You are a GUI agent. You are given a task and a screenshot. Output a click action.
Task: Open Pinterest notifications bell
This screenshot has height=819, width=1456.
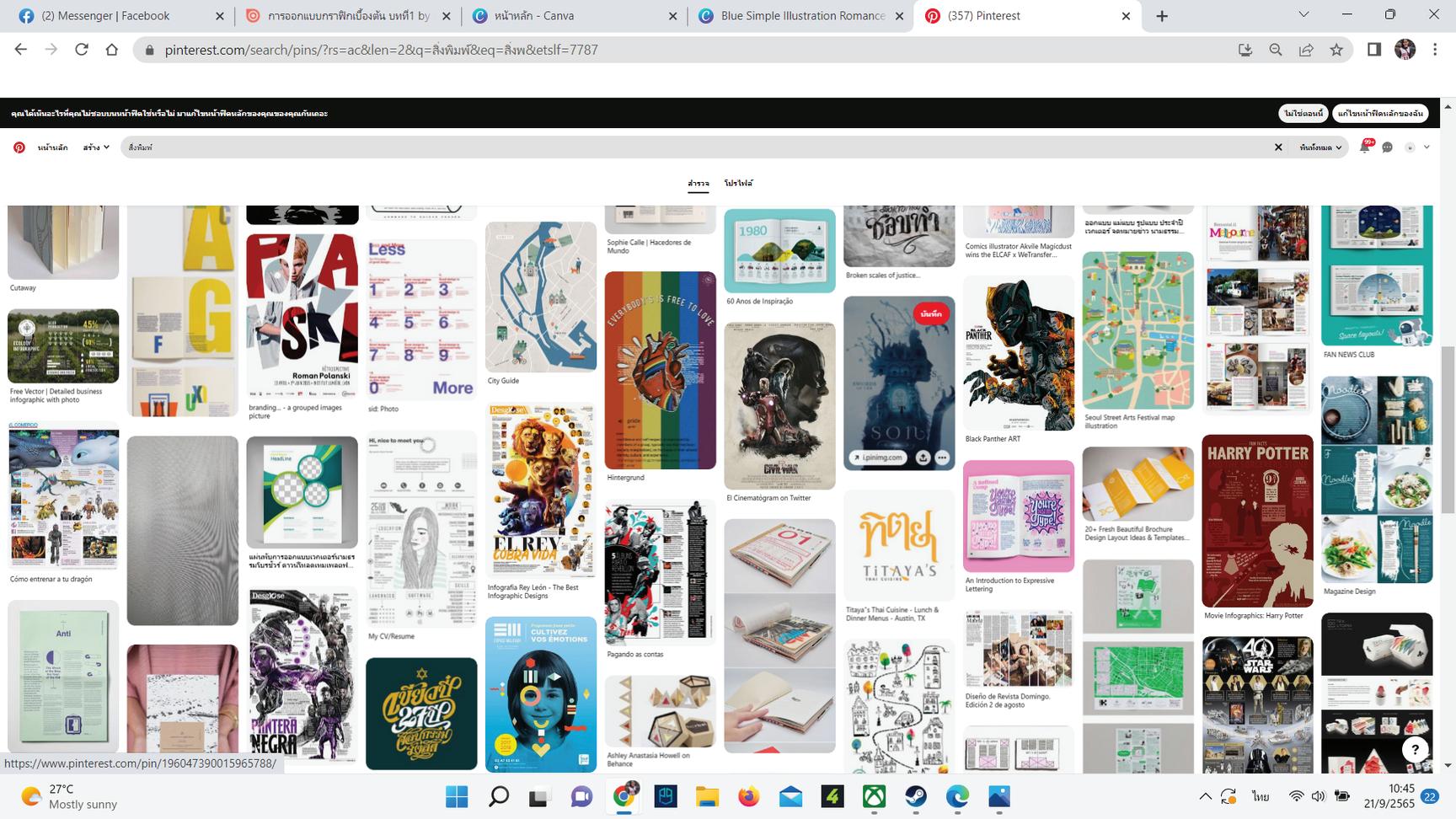click(1365, 147)
